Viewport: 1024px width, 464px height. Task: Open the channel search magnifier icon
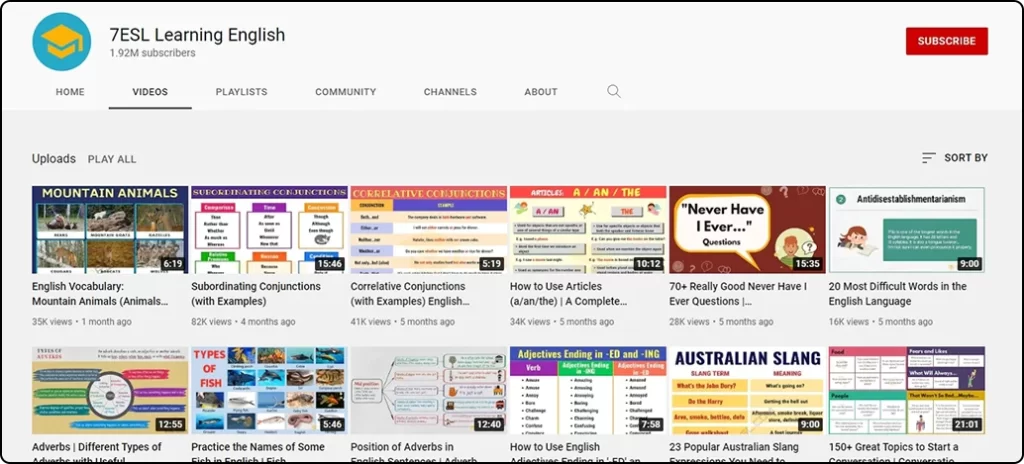click(x=614, y=91)
